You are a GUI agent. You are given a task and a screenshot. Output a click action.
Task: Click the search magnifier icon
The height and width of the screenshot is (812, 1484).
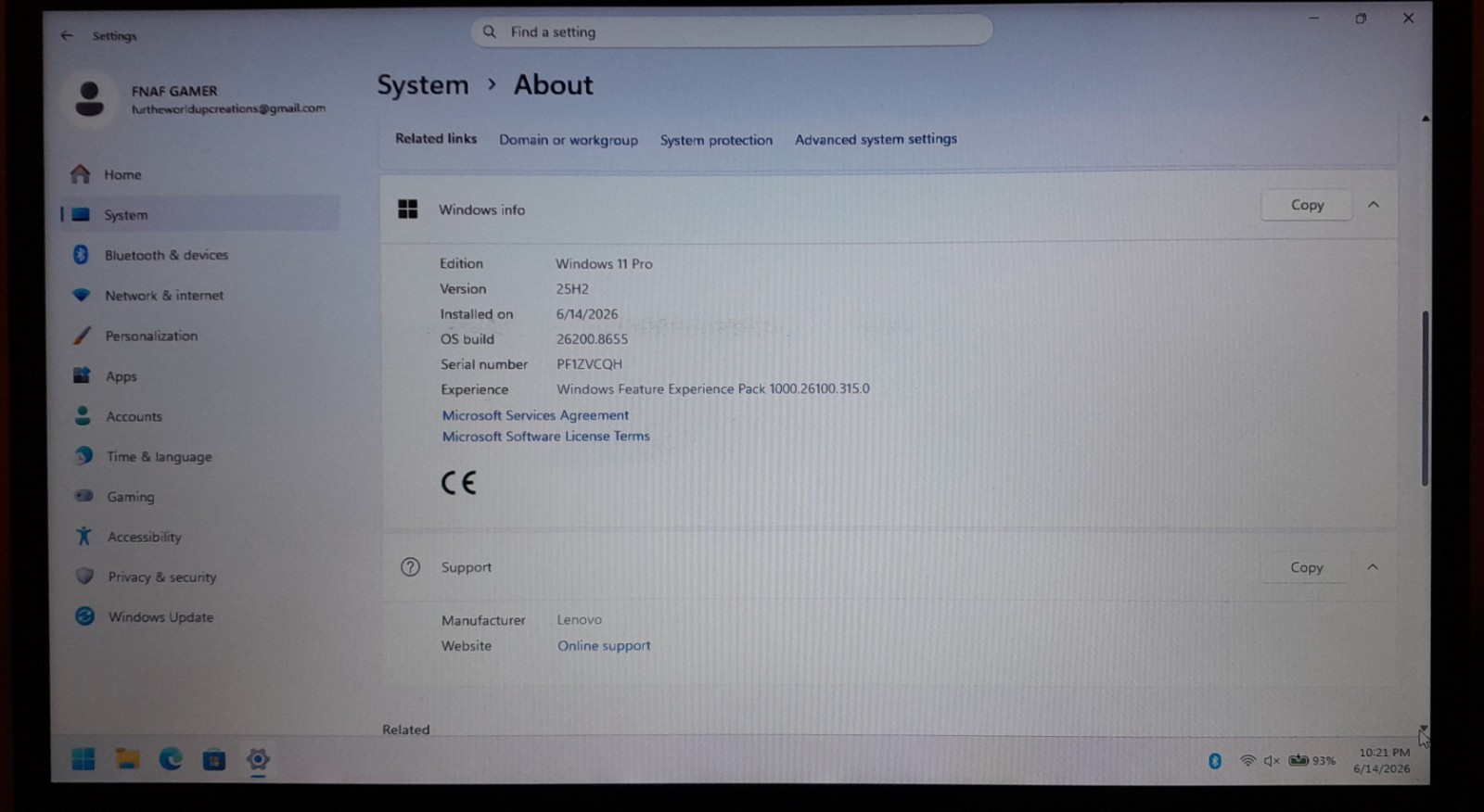tap(490, 32)
